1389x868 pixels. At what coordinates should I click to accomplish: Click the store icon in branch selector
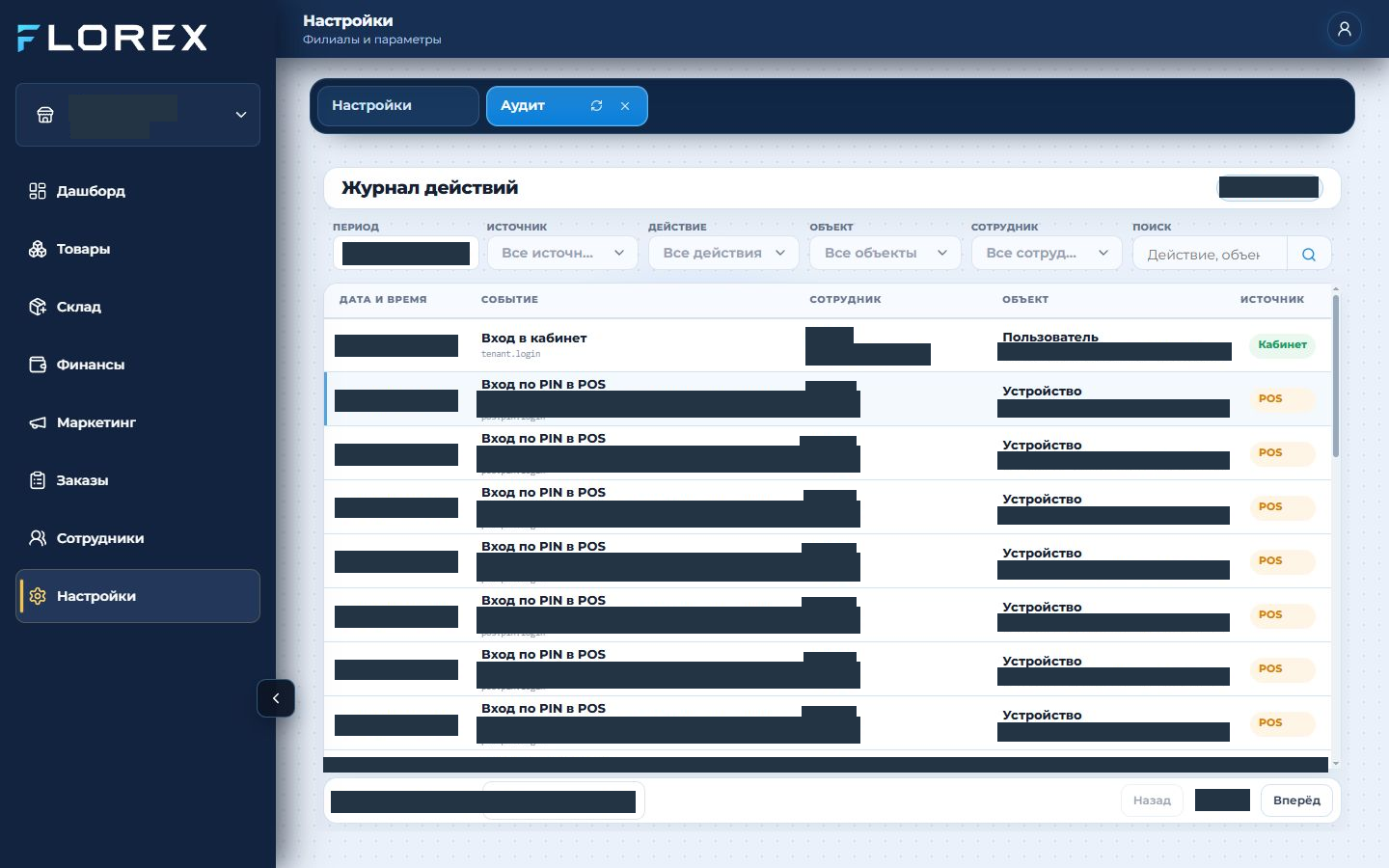45,115
